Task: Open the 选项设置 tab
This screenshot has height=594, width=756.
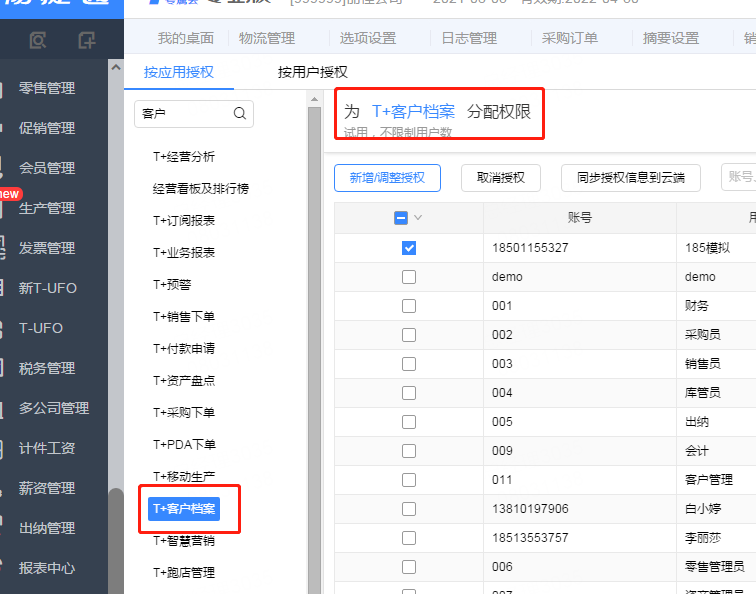Action: pos(368,38)
